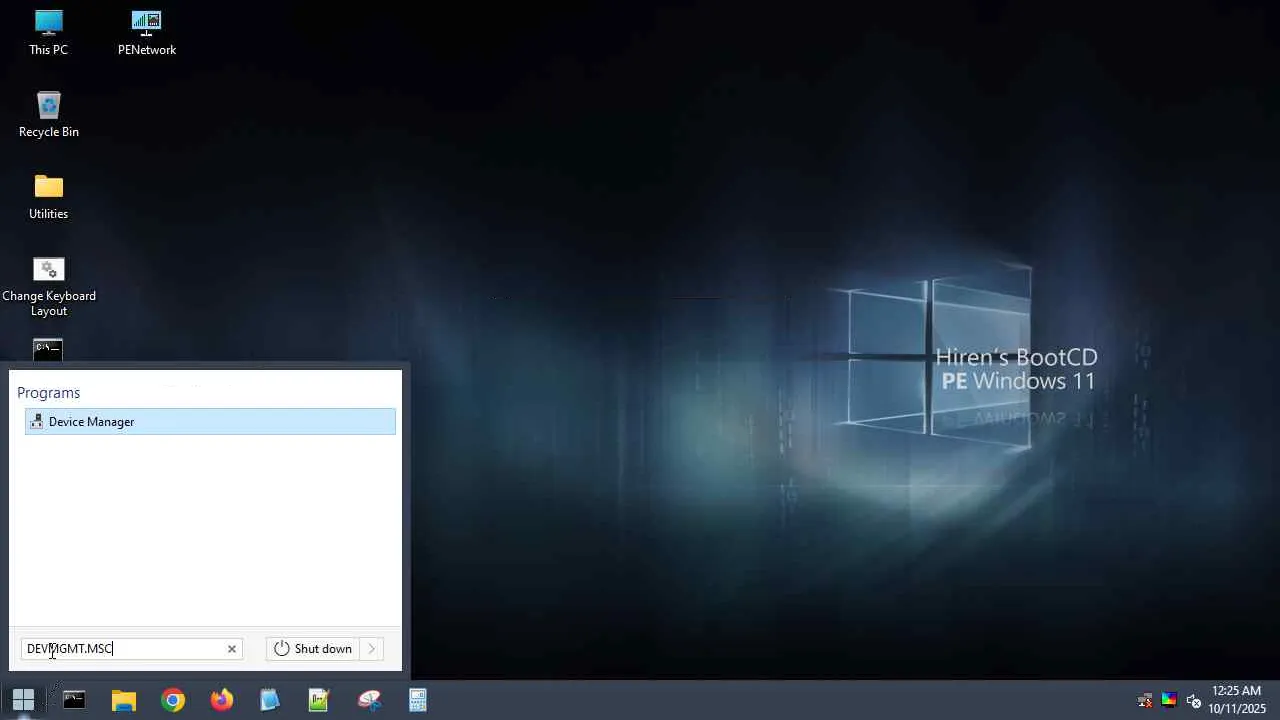Select the Recycle Bin icon
The width and height of the screenshot is (1280, 720).
pos(48,115)
